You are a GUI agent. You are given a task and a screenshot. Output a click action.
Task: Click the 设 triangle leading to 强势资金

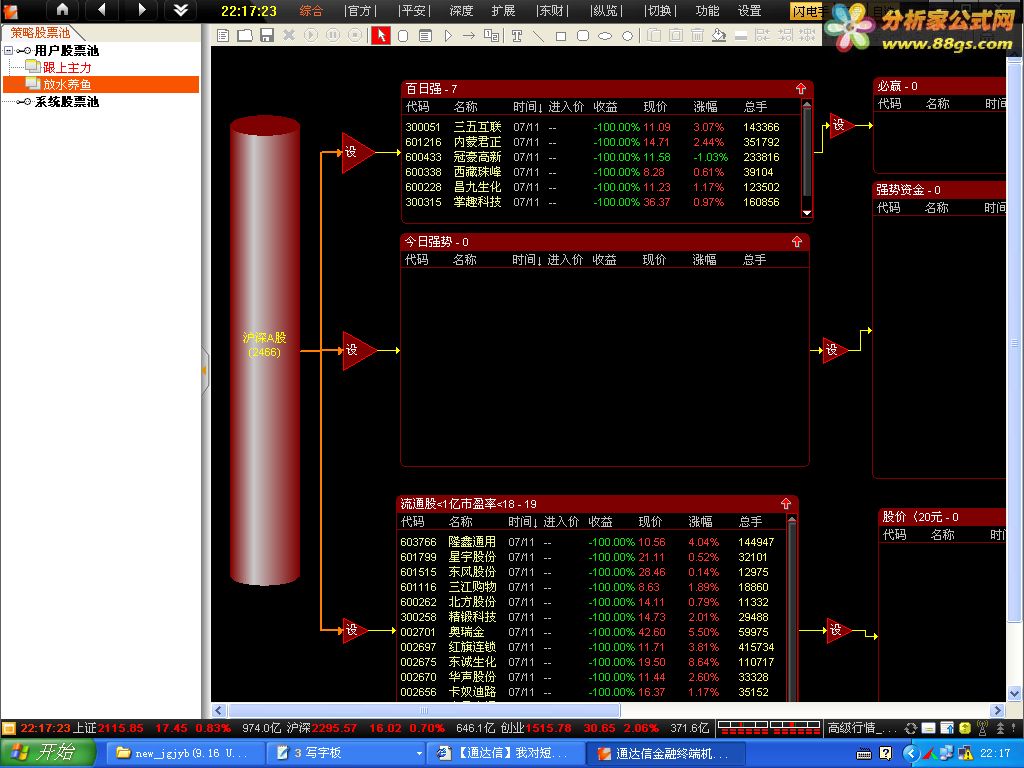click(x=834, y=350)
